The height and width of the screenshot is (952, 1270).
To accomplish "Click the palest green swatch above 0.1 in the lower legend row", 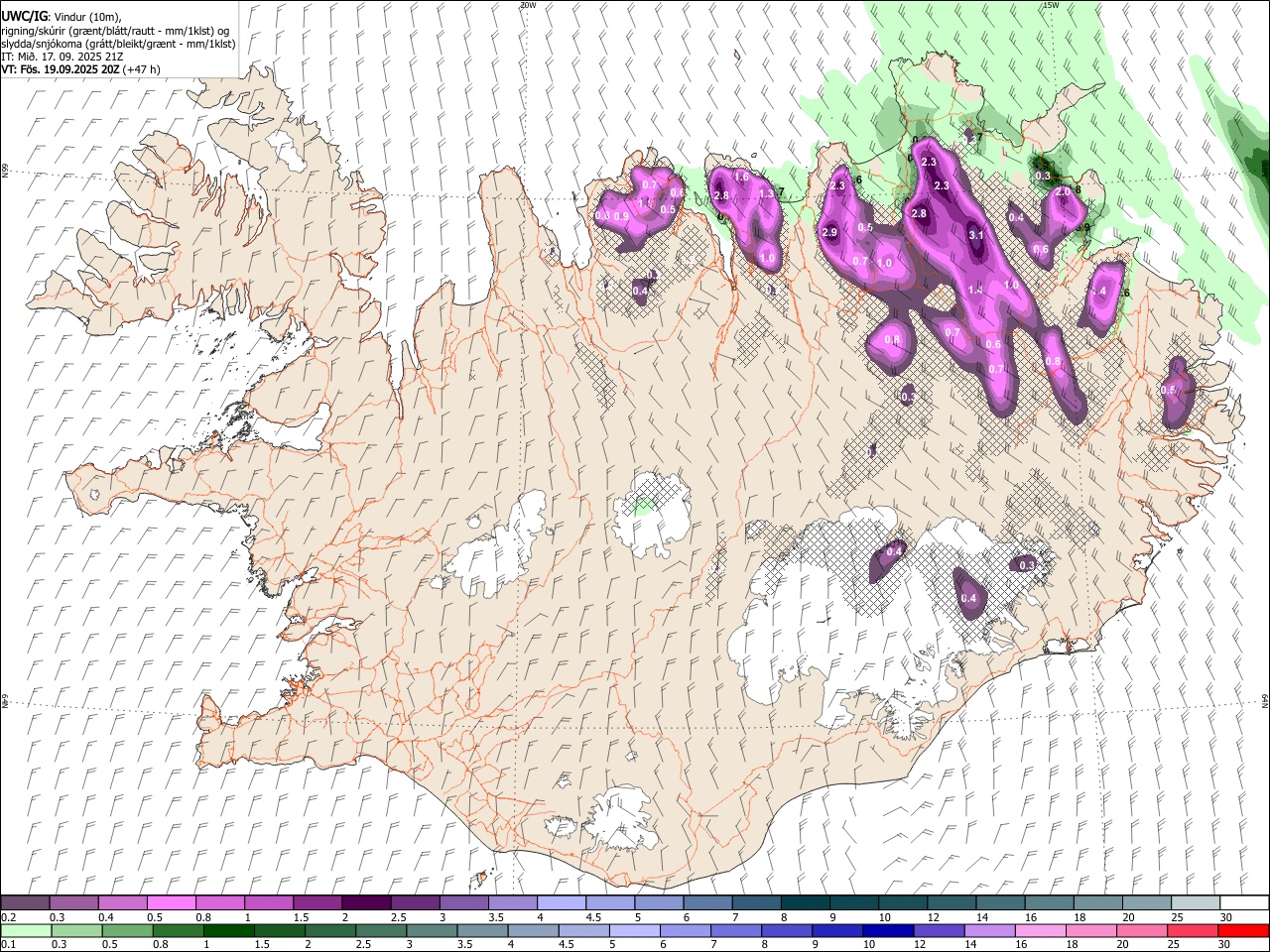I will 25,930.
